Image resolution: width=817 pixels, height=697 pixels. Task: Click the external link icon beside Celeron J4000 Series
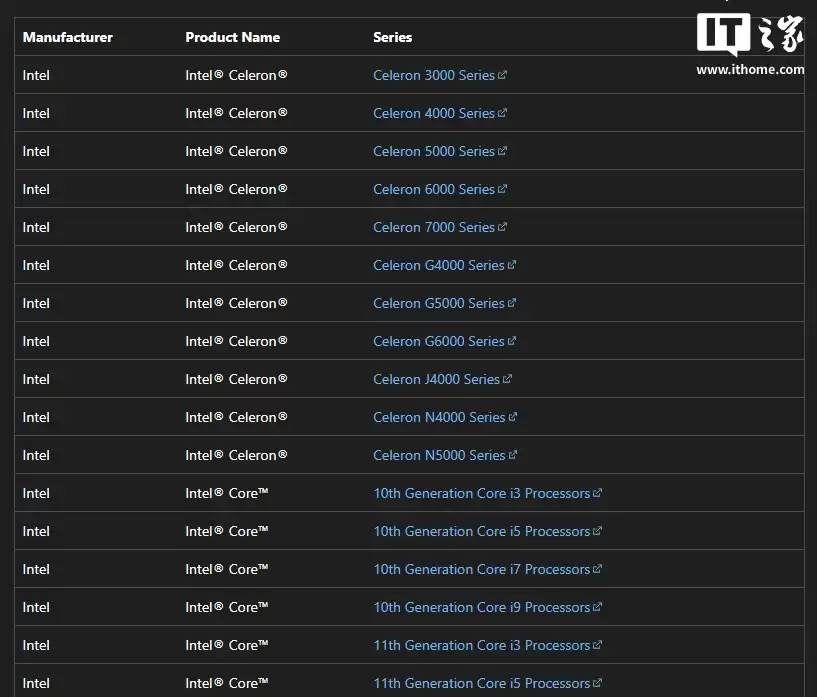pos(506,378)
